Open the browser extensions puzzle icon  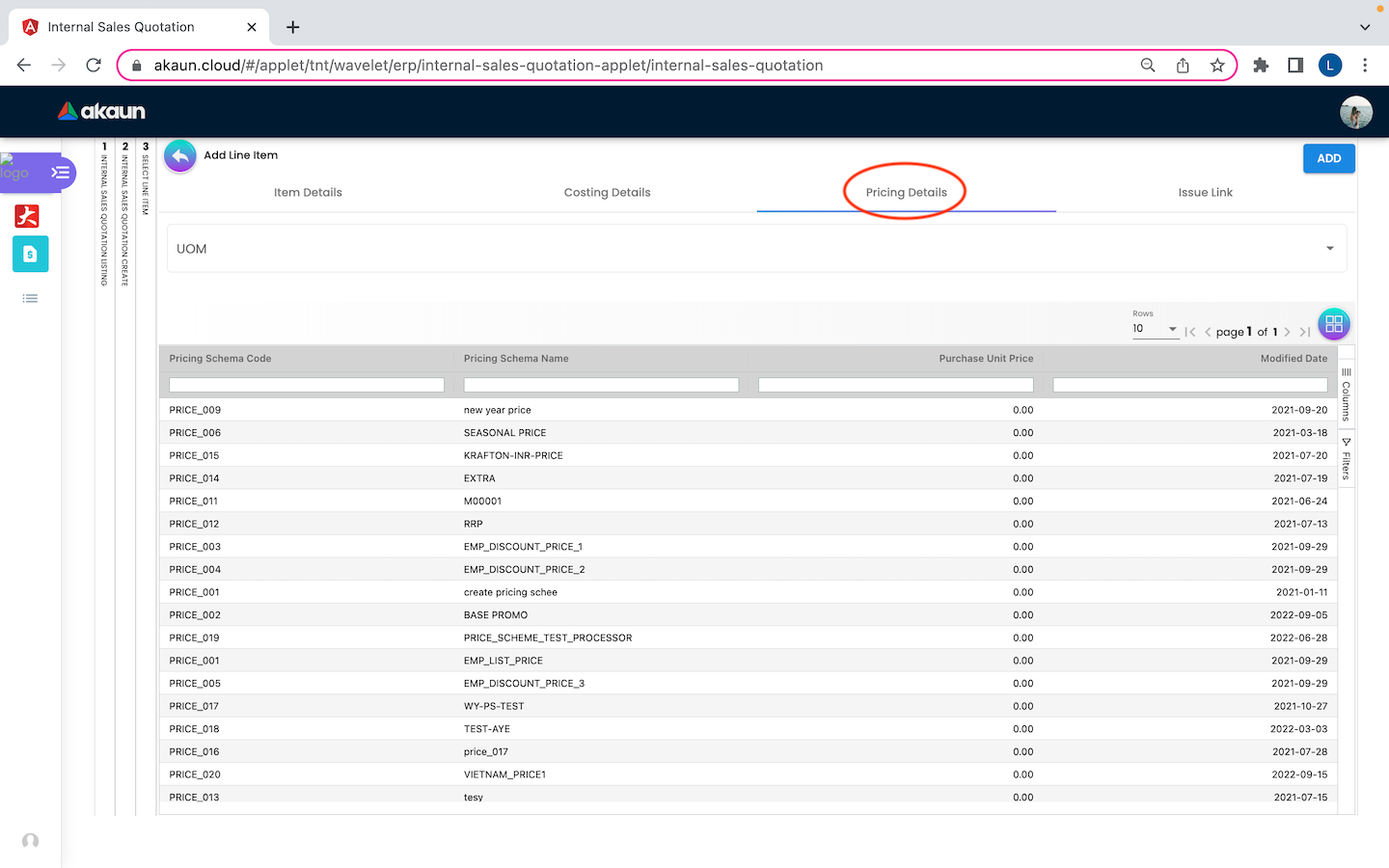(x=1261, y=66)
